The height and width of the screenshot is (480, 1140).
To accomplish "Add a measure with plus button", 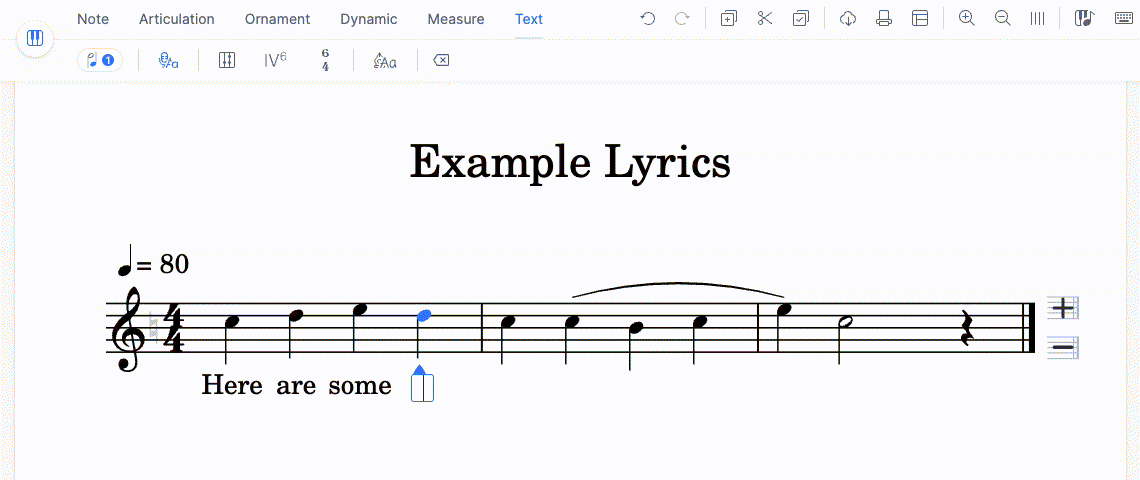I will (1063, 308).
